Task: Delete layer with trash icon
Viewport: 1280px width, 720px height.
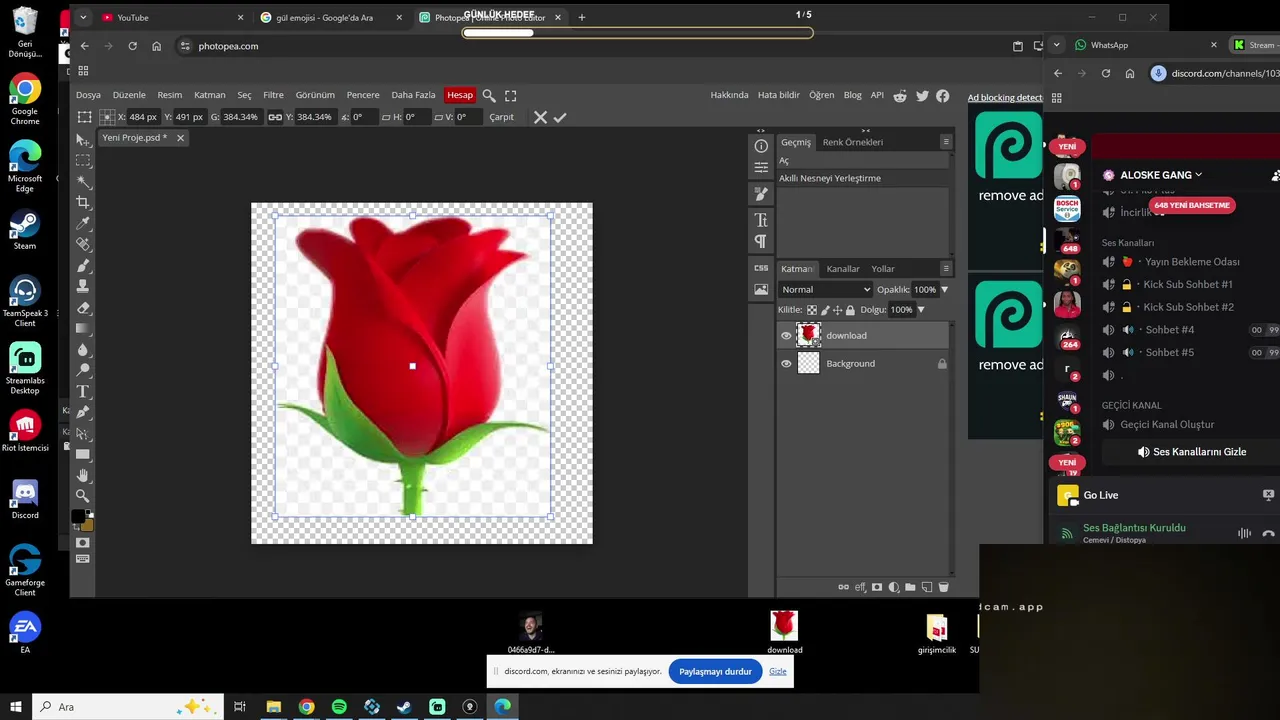Action: click(x=943, y=587)
